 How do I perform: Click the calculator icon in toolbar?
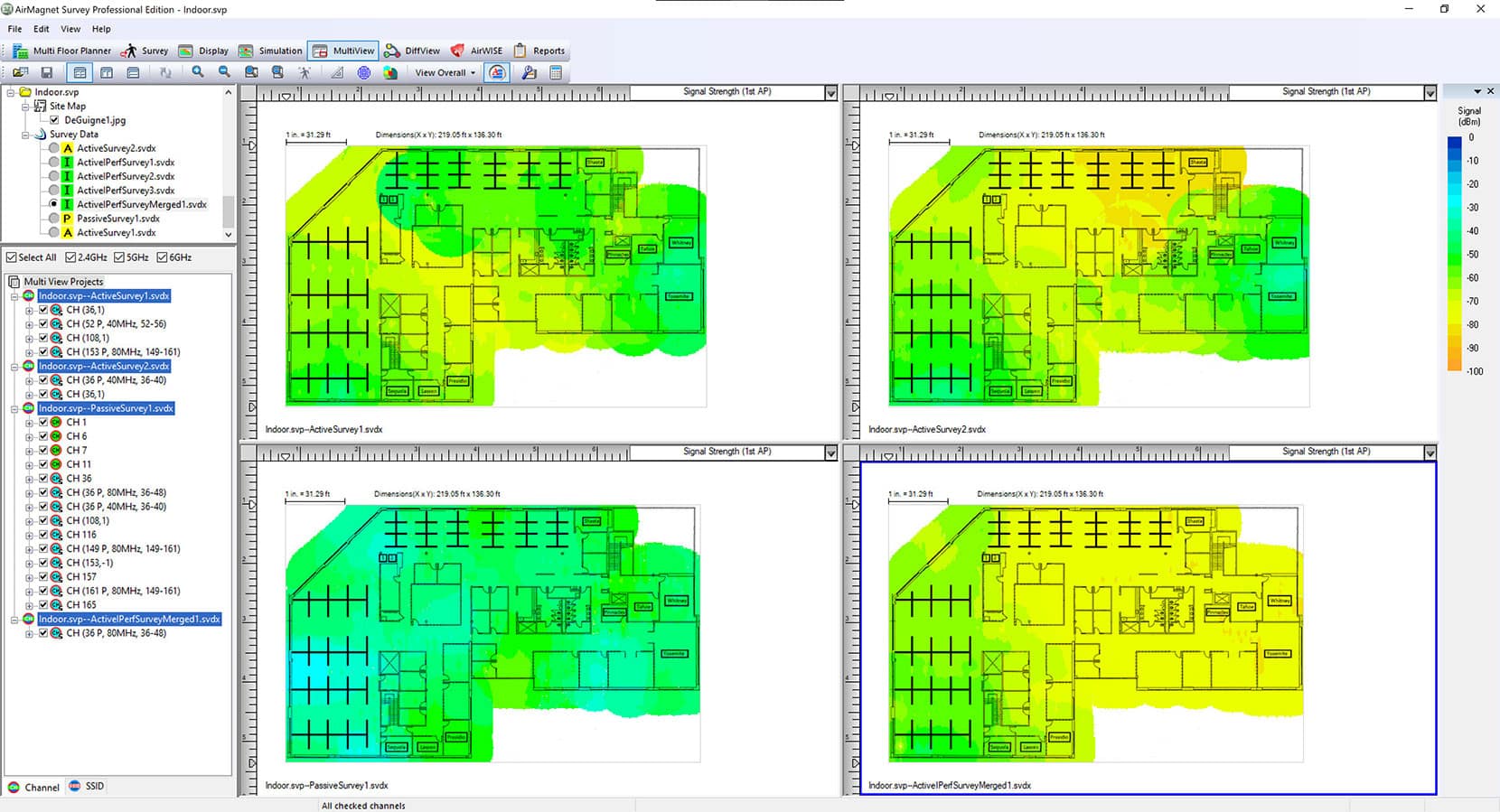click(x=556, y=72)
